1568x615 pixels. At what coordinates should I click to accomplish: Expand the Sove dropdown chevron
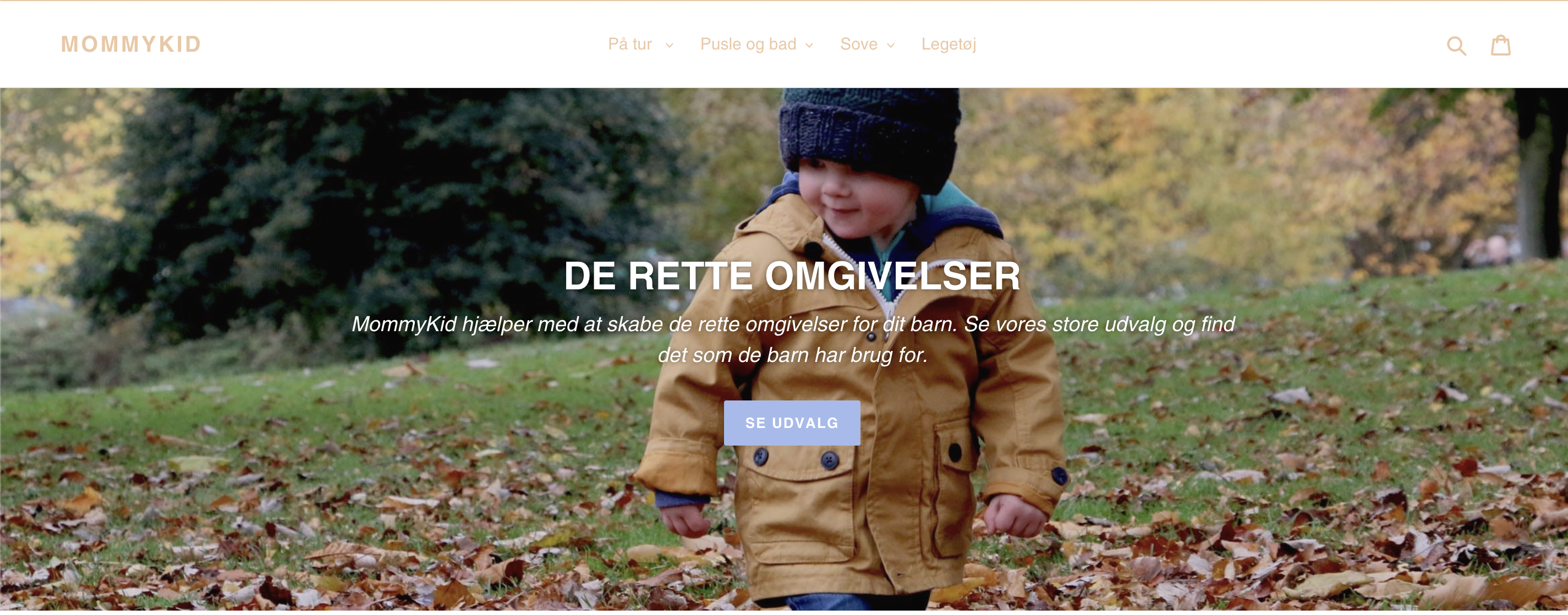pyautogui.click(x=891, y=46)
